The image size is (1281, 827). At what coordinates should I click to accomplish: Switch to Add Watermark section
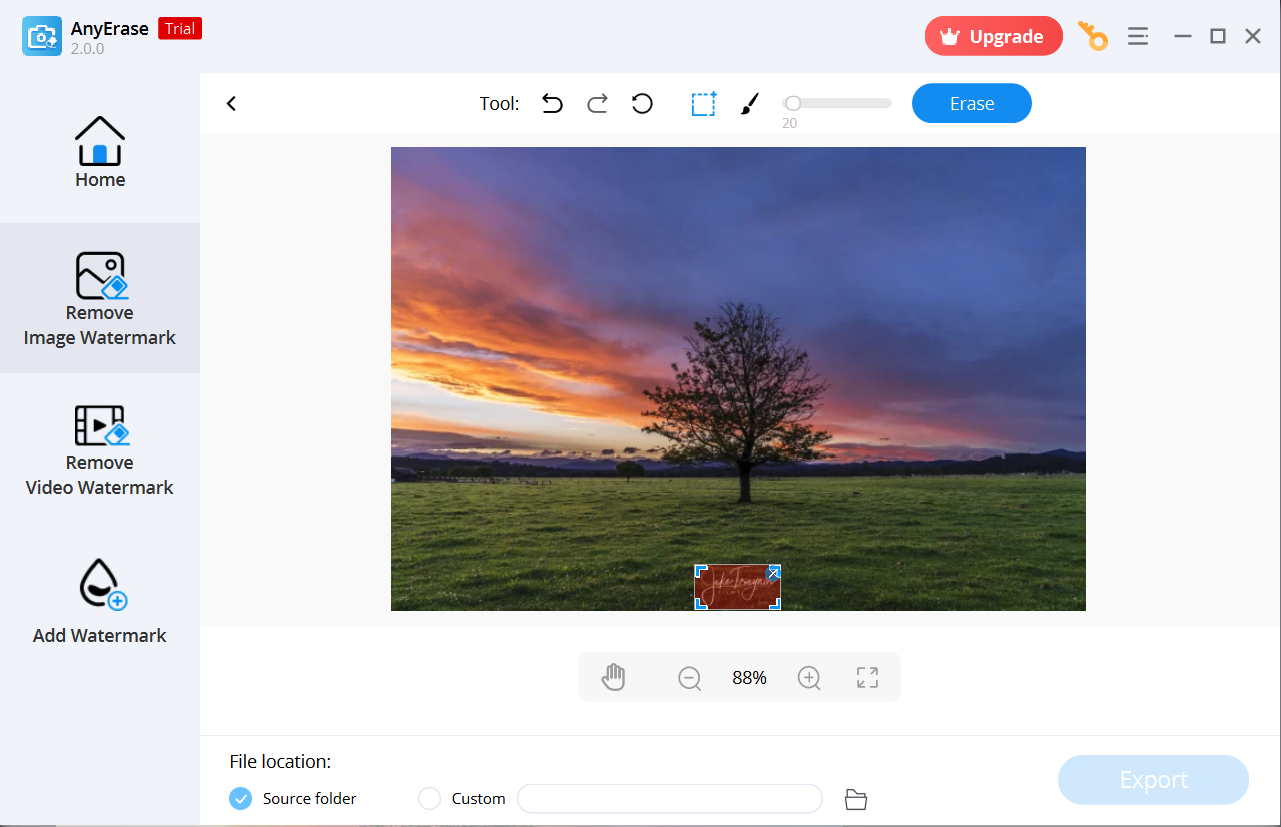coord(100,600)
